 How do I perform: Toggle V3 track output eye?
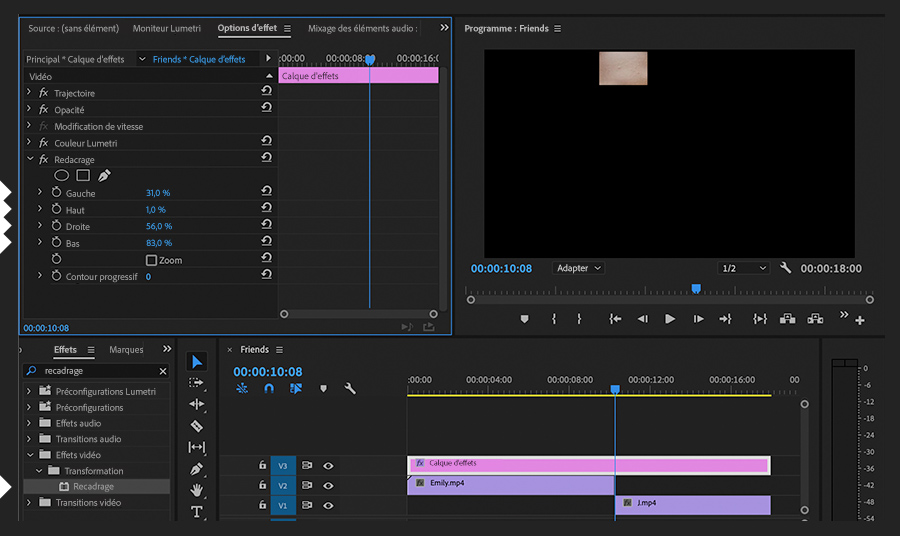coord(328,465)
